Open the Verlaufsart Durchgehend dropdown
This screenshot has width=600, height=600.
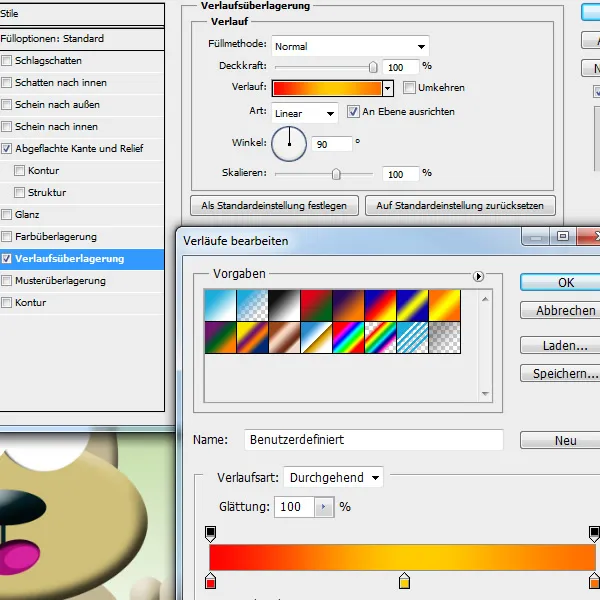click(x=333, y=477)
